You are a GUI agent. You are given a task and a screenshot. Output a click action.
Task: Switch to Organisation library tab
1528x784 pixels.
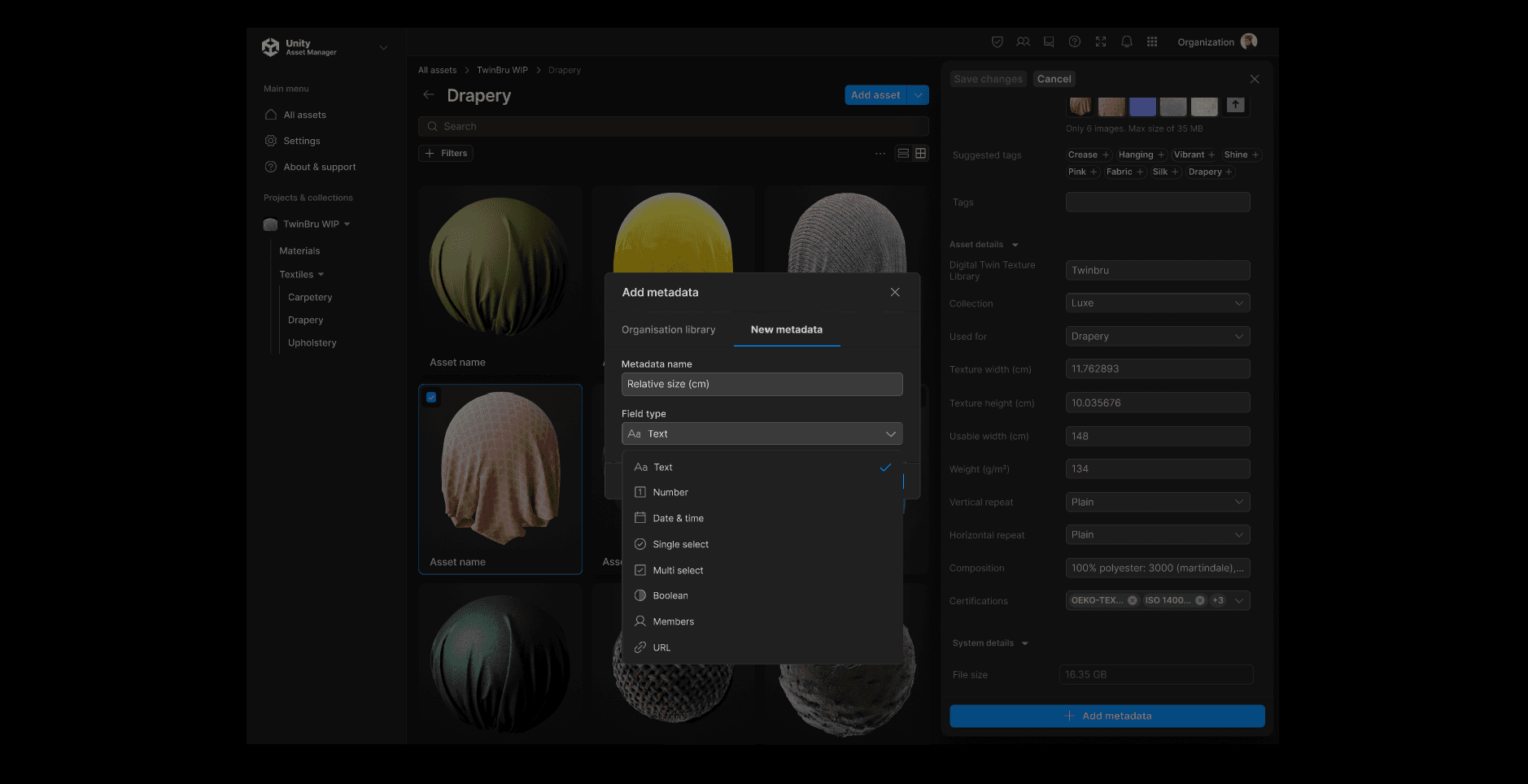click(668, 330)
